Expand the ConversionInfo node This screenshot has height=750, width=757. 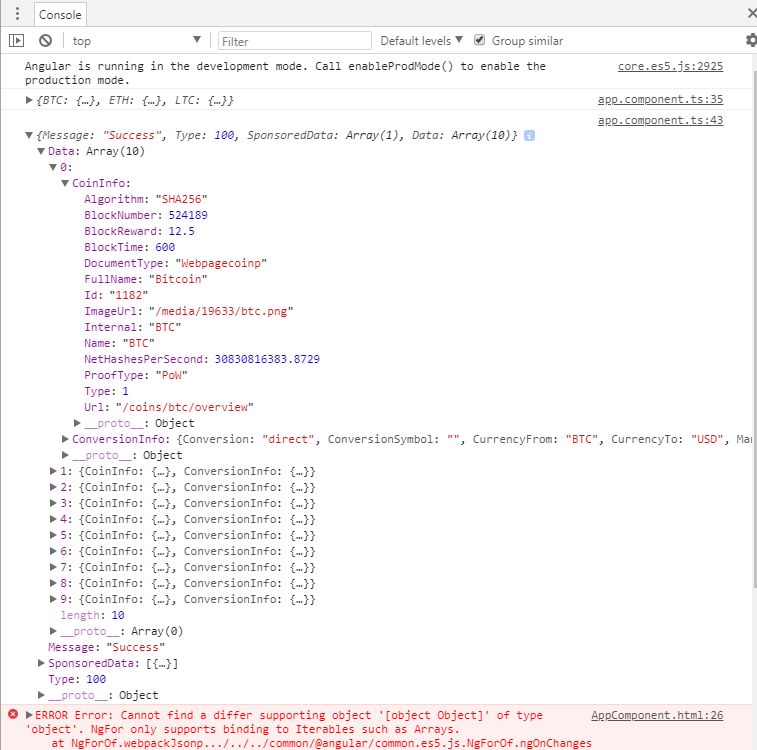(65, 439)
